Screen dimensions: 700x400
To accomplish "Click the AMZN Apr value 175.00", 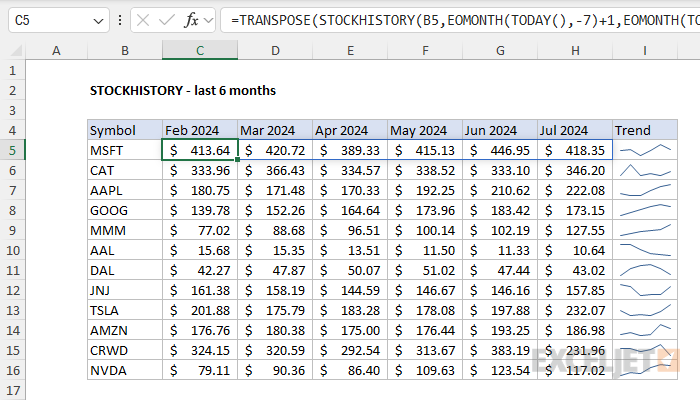I will (x=350, y=330).
